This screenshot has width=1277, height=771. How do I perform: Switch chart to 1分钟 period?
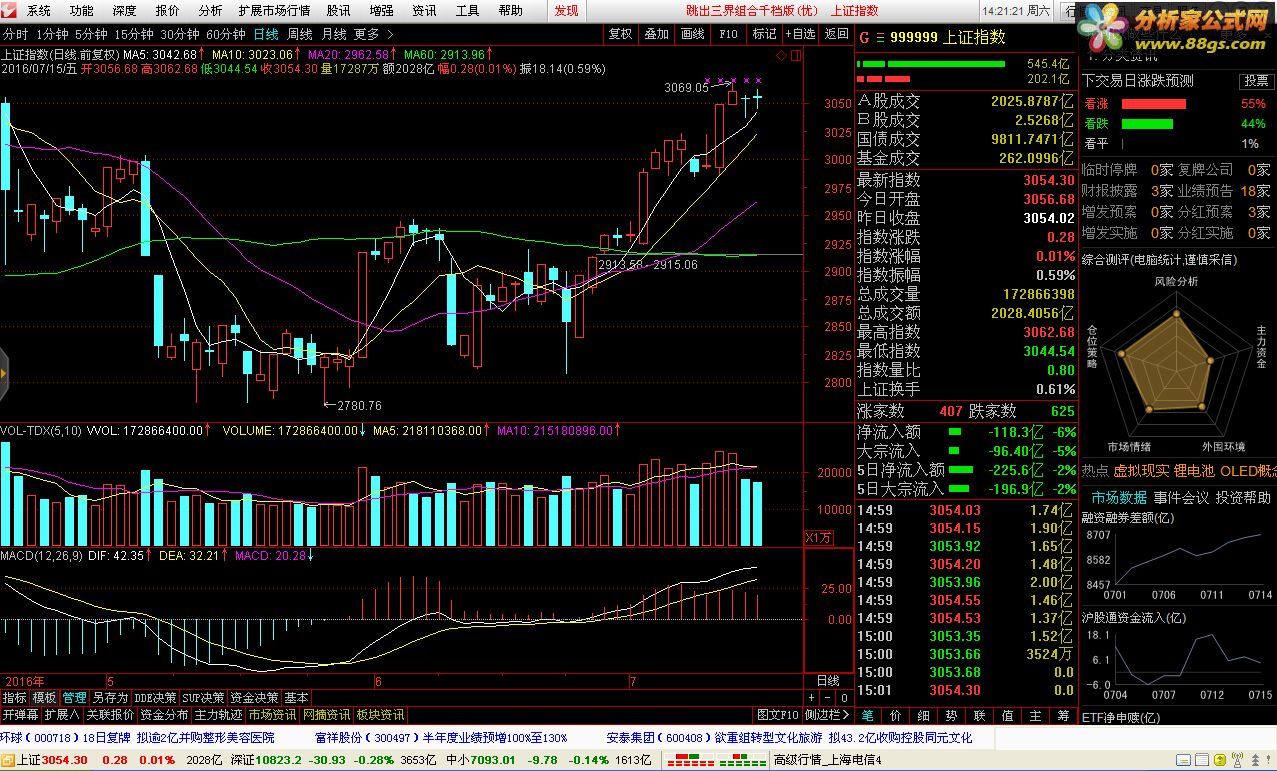click(51, 34)
